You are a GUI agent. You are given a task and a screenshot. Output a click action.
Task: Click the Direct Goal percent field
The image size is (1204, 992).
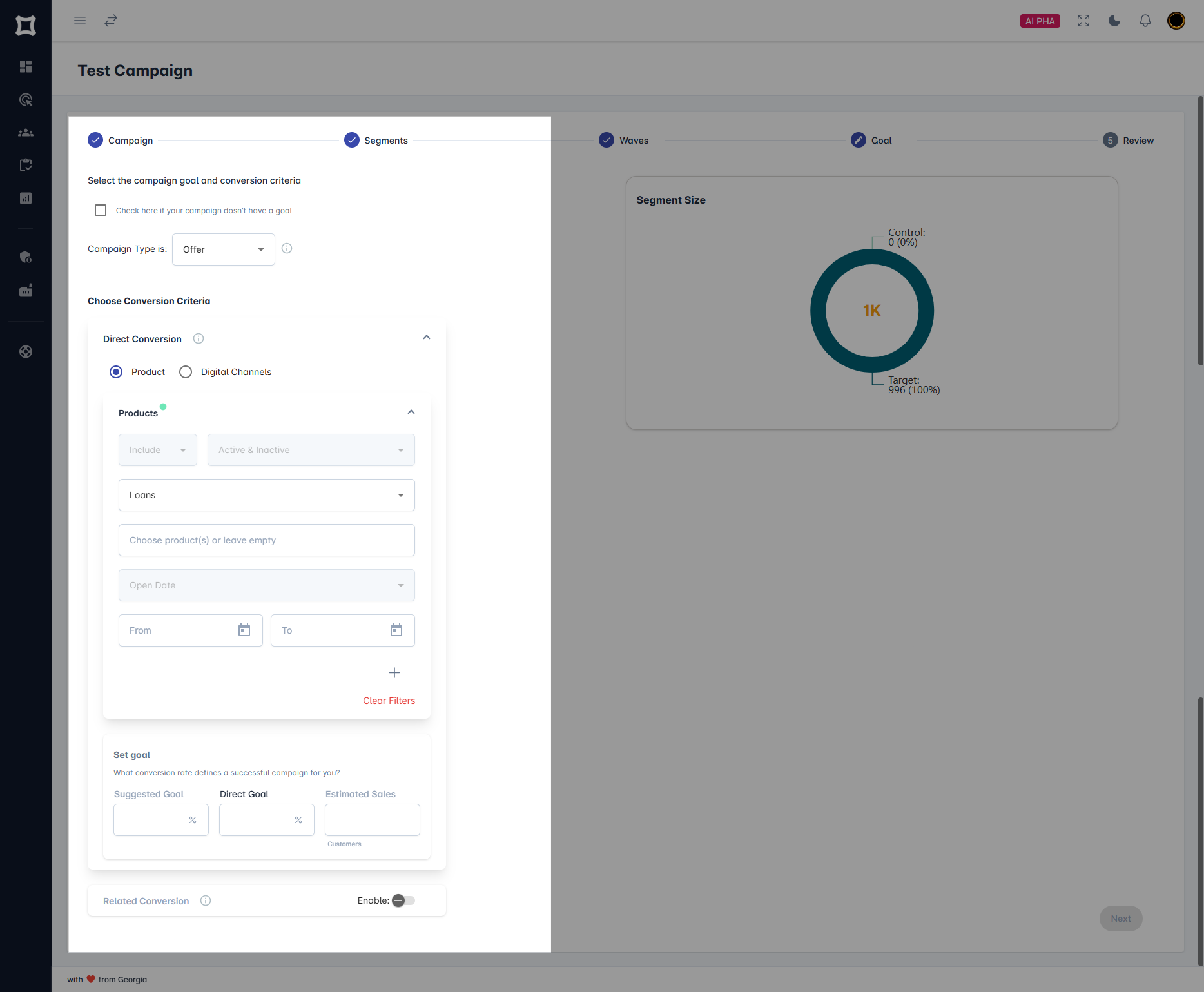tap(267, 820)
